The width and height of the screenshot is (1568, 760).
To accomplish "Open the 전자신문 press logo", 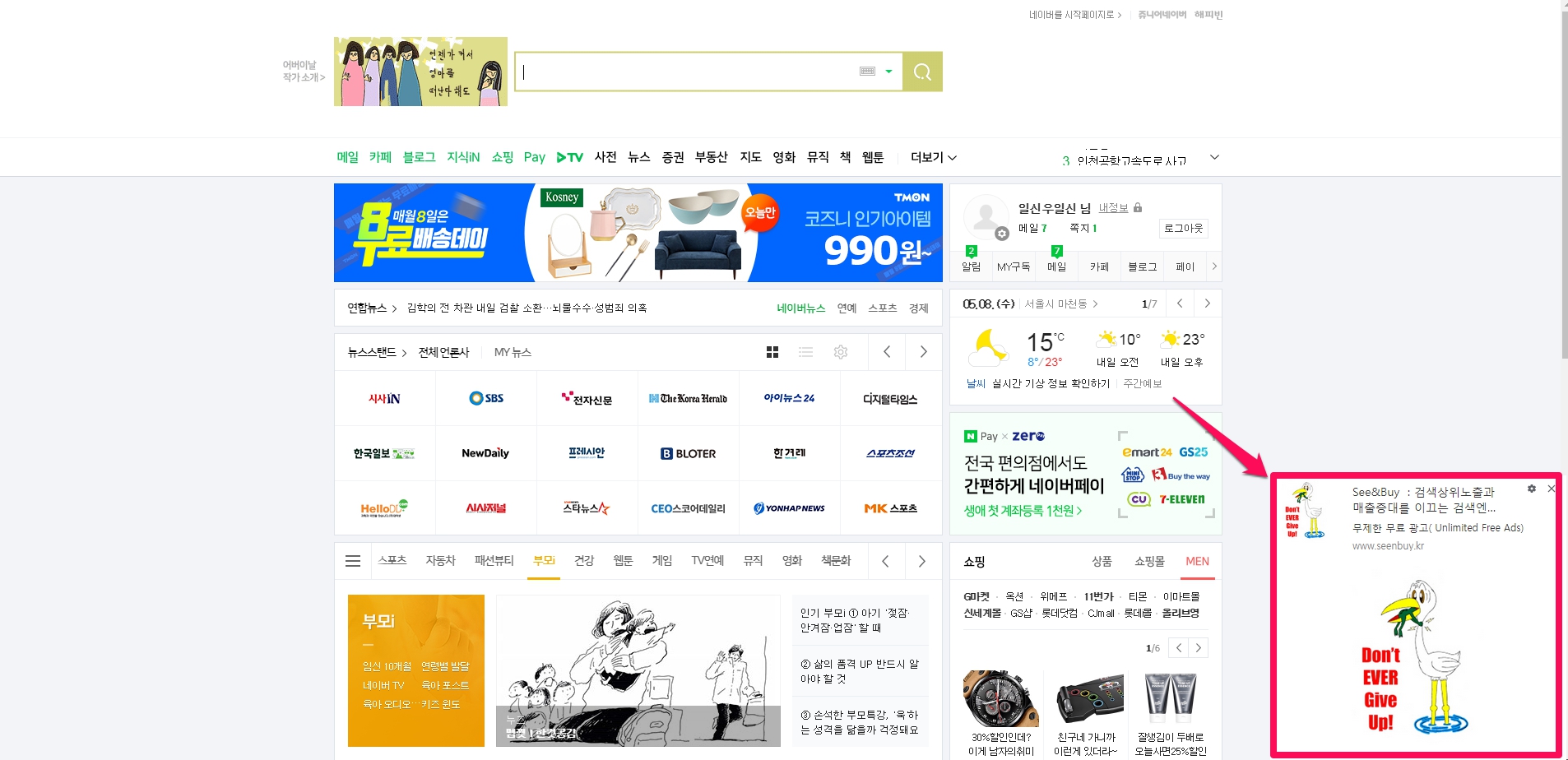I will pos(587,398).
